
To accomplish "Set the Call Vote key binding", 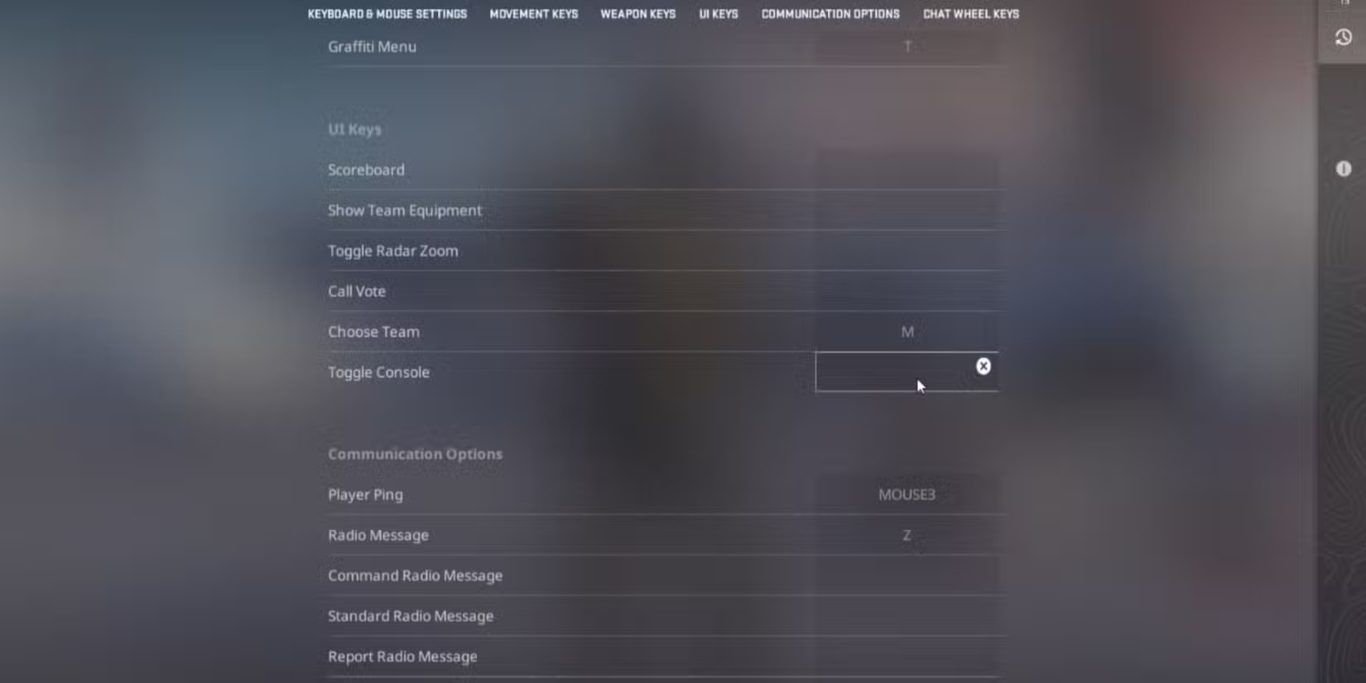I will coord(907,291).
